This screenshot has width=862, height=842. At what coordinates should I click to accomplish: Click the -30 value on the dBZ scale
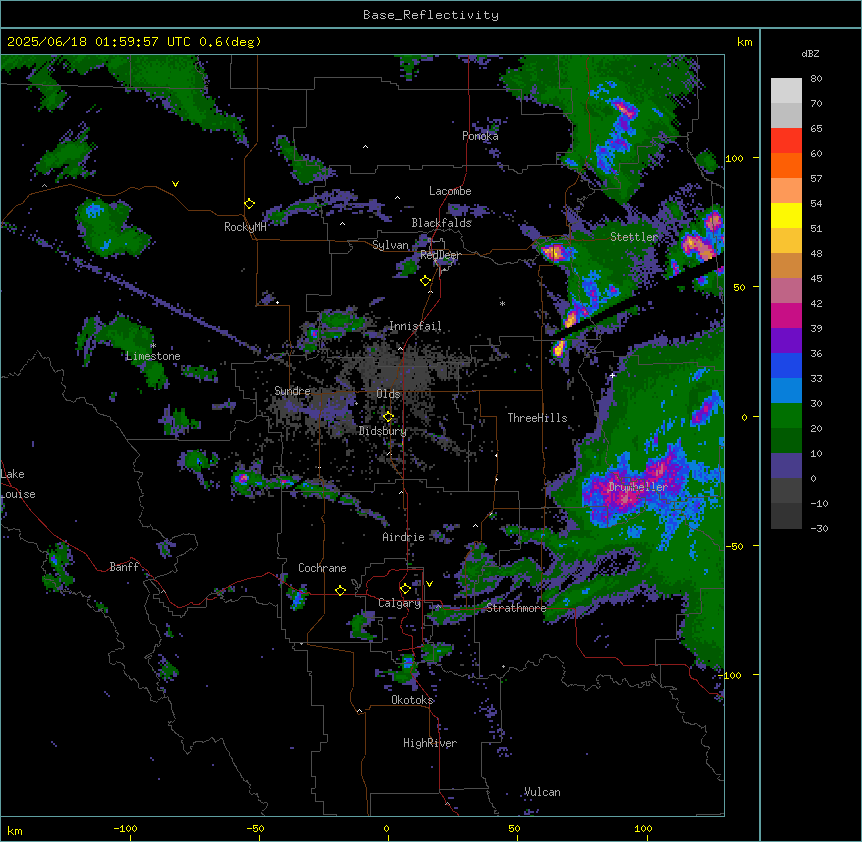819,528
